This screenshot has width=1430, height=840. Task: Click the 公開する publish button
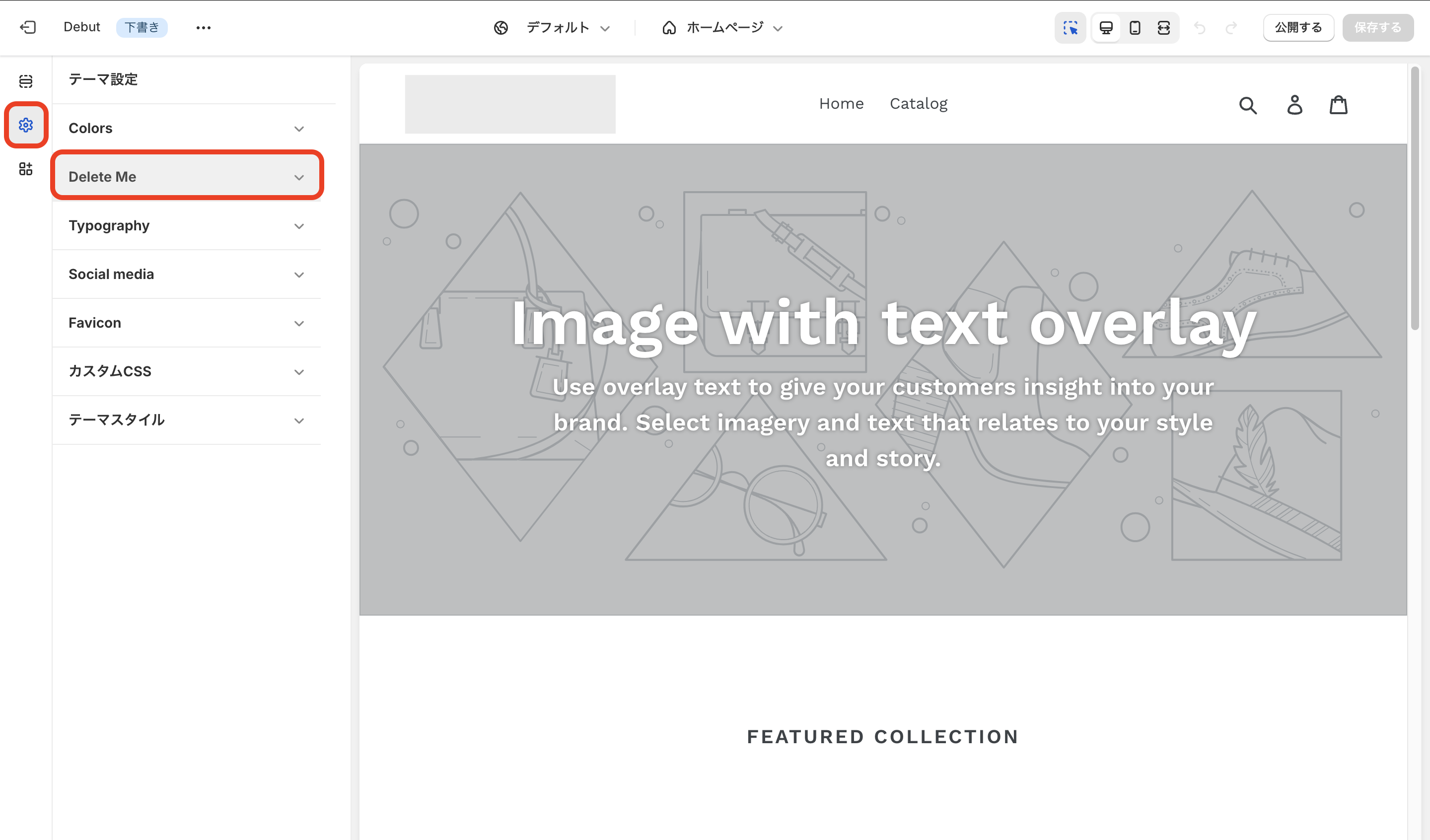point(1298,28)
